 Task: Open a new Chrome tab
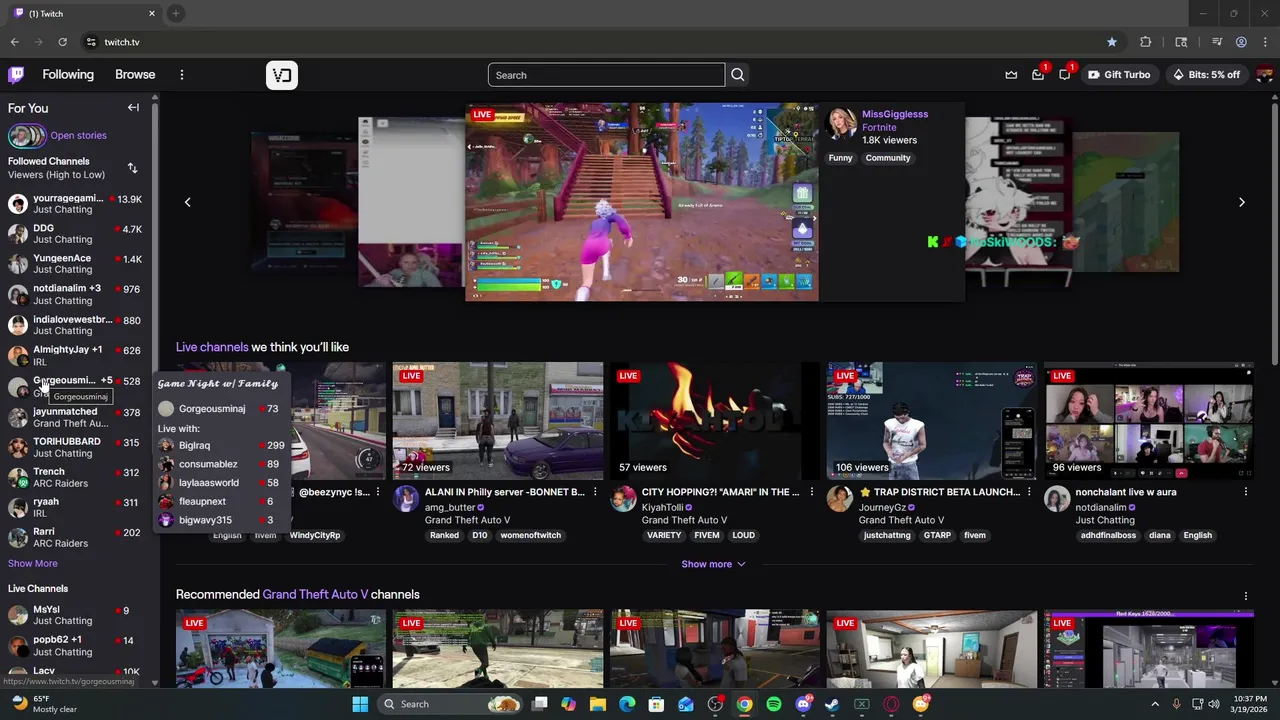[175, 13]
